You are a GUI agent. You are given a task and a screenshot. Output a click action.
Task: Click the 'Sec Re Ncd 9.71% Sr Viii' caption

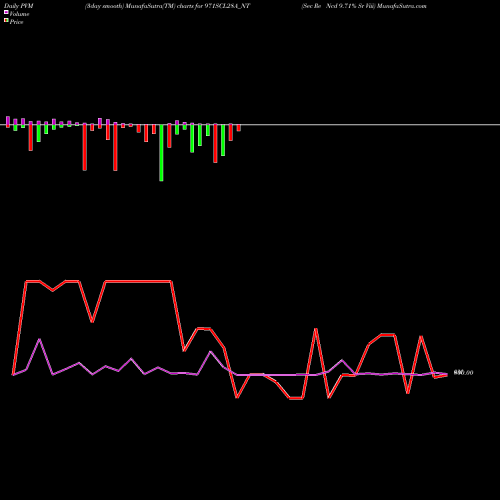339,6
